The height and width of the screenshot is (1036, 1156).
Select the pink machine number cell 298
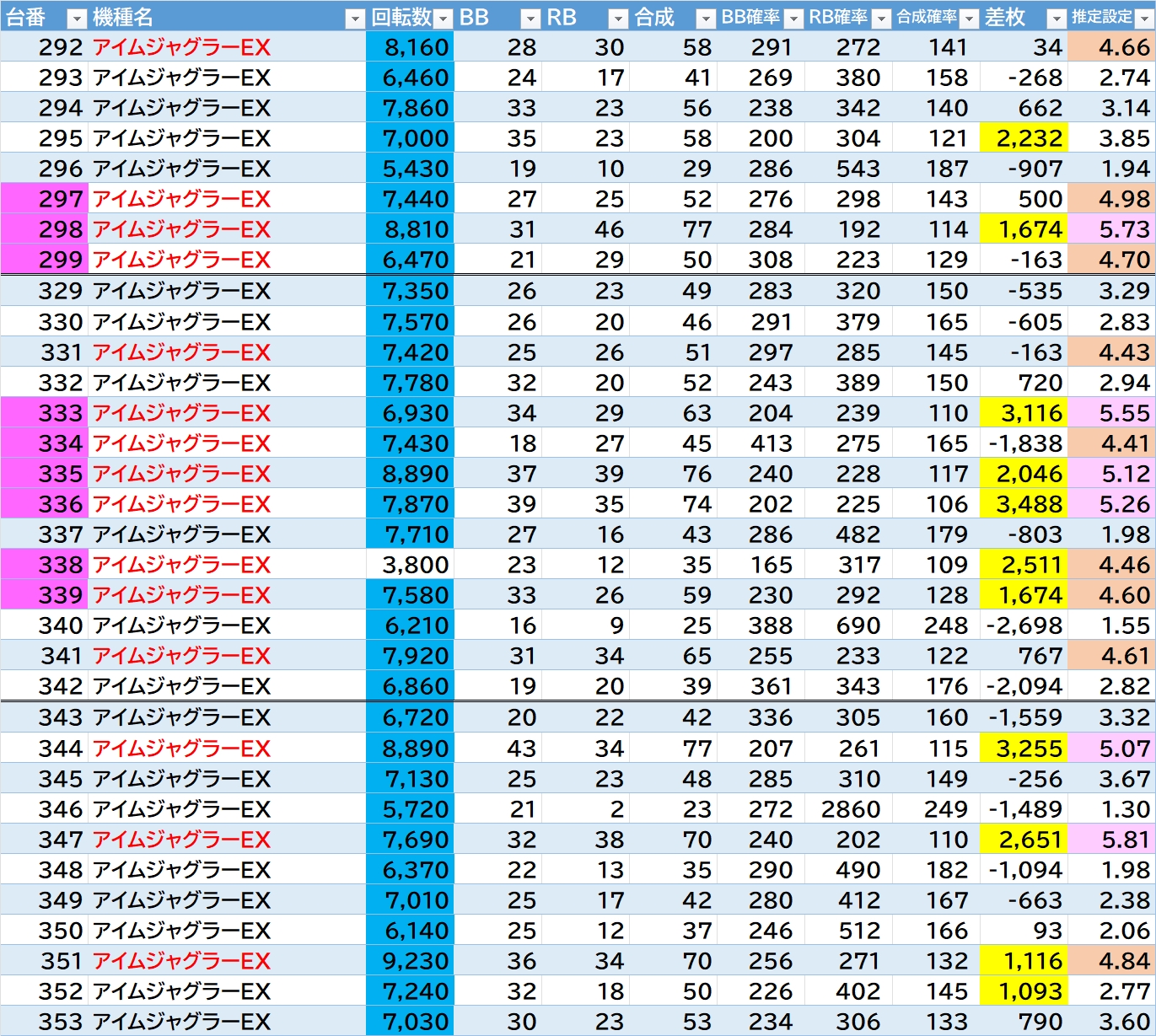(44, 229)
